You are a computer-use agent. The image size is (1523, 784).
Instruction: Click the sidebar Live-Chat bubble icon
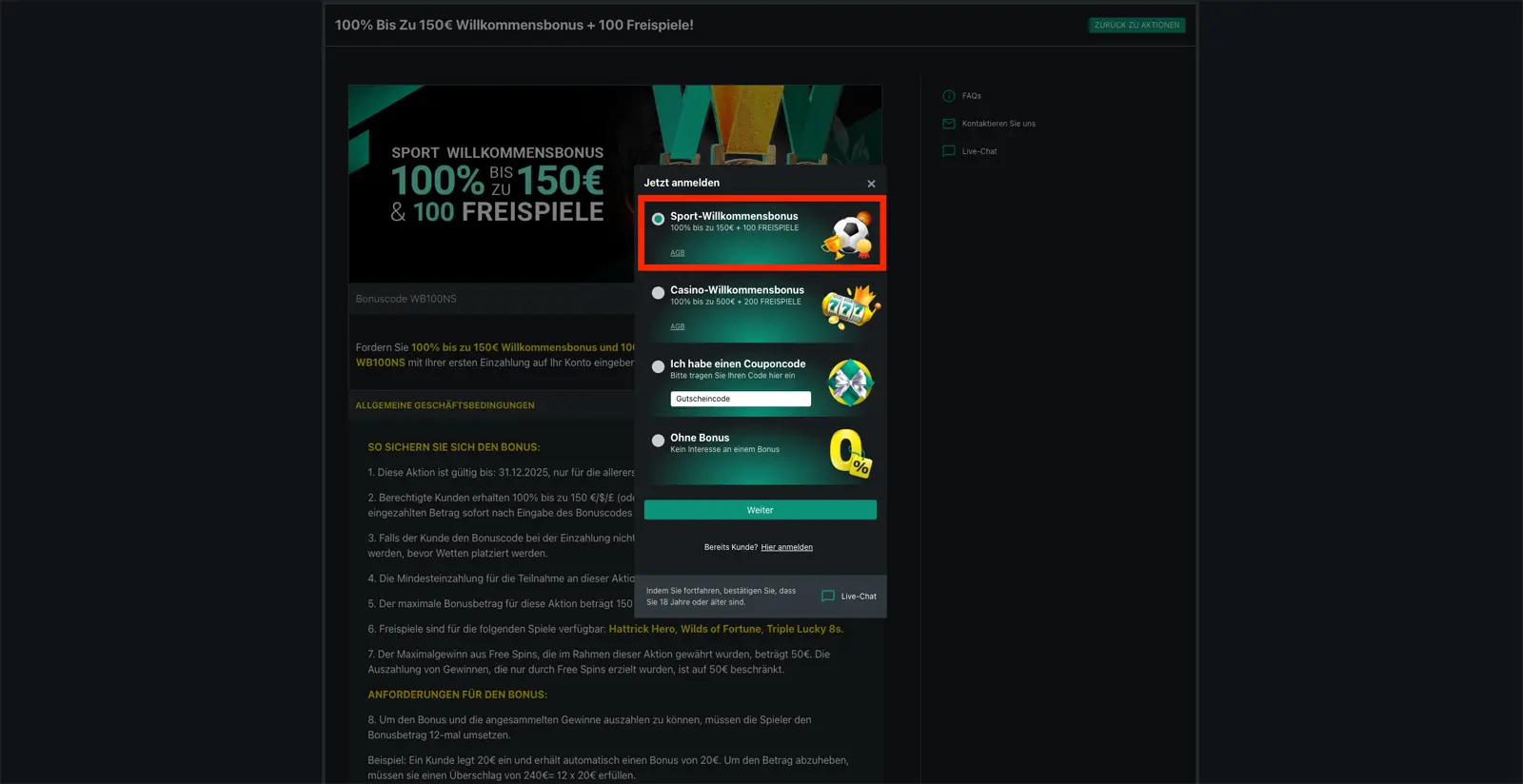(949, 151)
